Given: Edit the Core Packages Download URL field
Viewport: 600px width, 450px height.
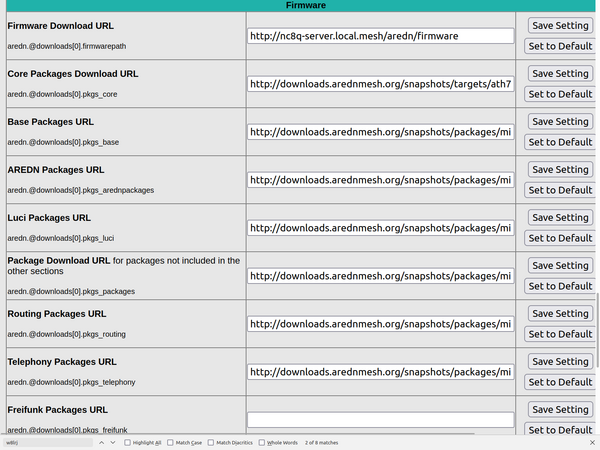Looking at the screenshot, I should pyautogui.click(x=381, y=84).
